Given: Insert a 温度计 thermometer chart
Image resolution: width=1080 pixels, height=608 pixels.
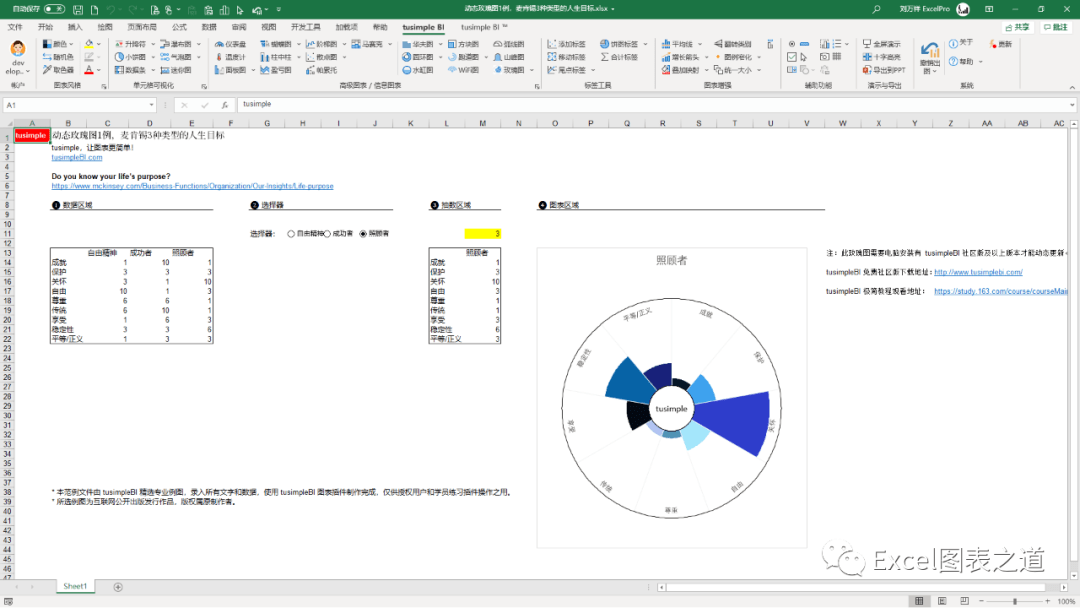Looking at the screenshot, I should (x=230, y=57).
